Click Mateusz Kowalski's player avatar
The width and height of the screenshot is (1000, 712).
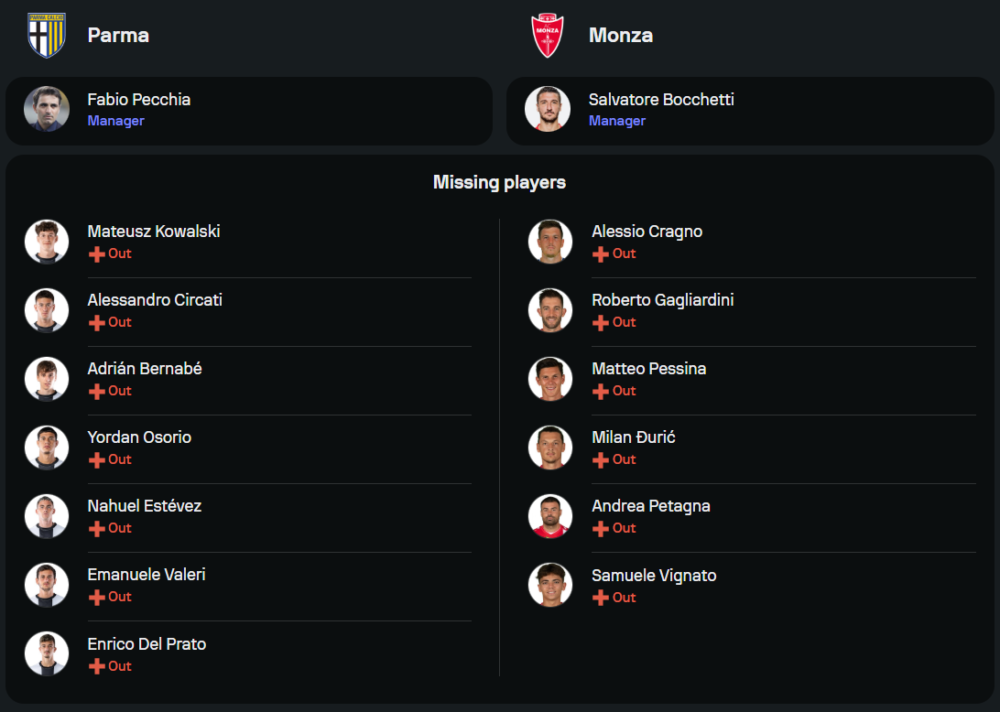pos(47,242)
